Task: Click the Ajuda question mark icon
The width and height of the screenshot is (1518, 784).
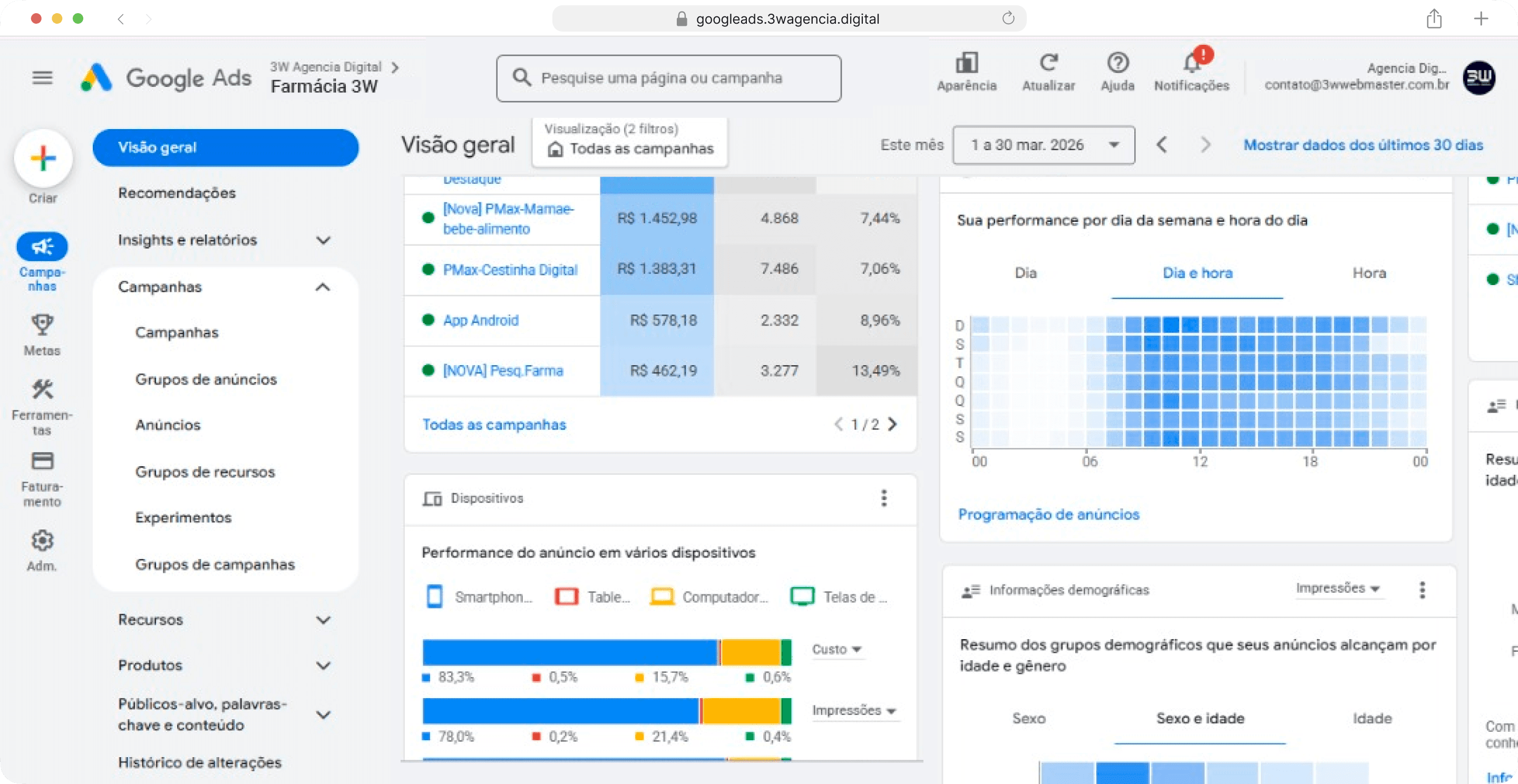Action: [1117, 63]
